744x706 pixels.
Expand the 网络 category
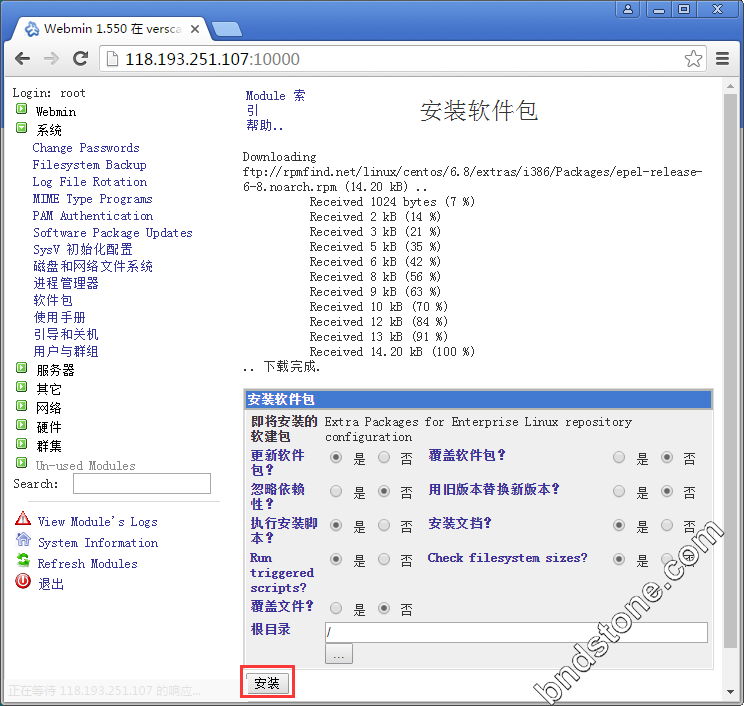[21, 406]
